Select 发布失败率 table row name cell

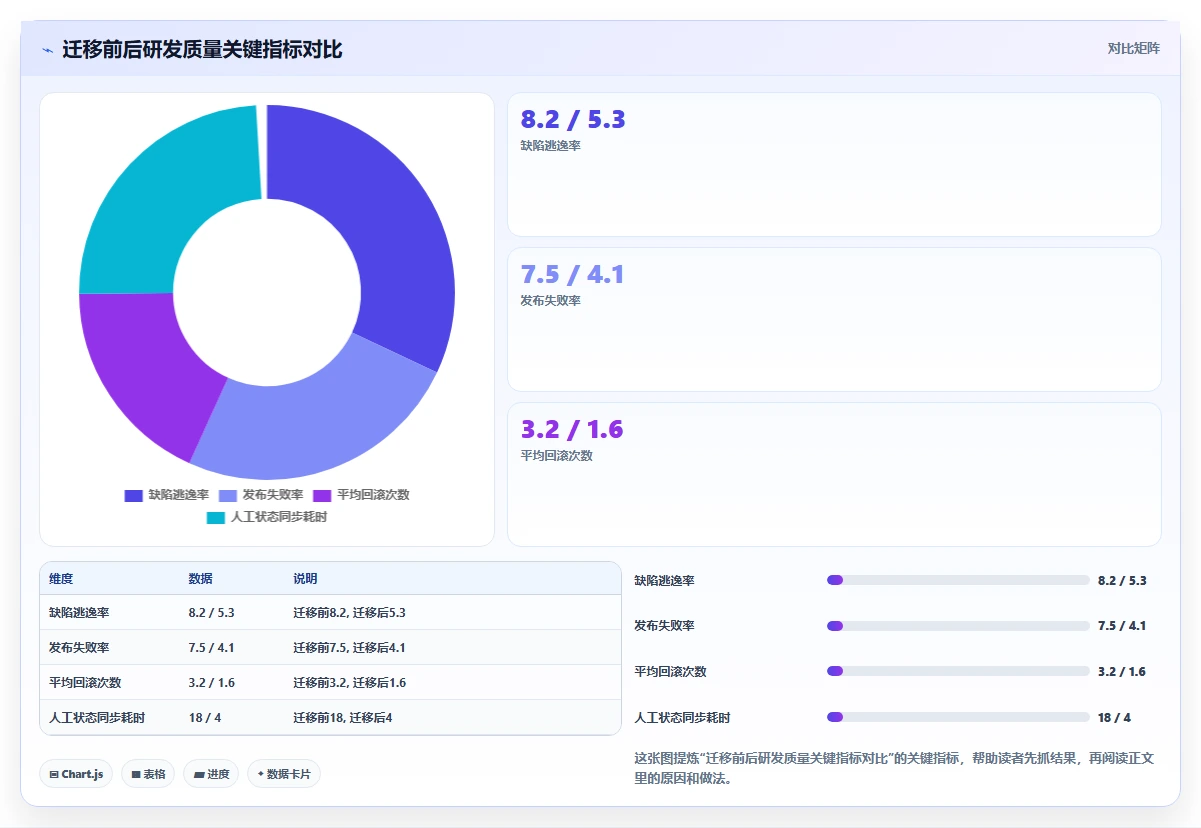pos(79,648)
